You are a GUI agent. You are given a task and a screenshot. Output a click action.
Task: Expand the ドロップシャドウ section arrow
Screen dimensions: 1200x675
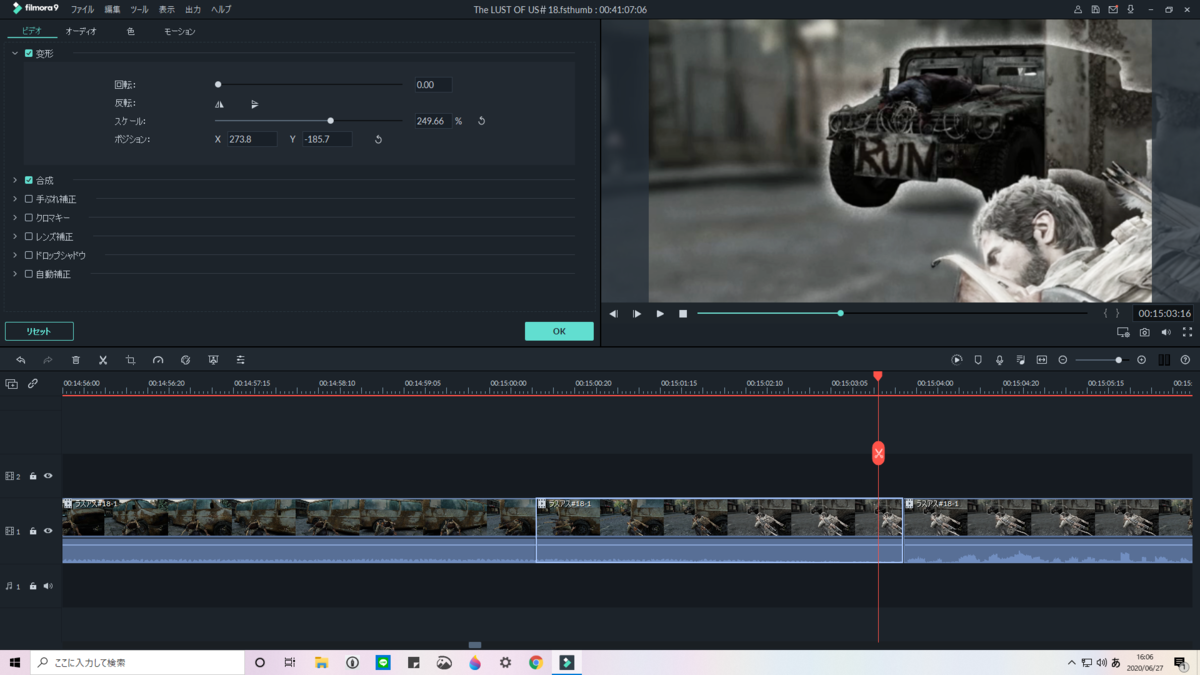coord(15,255)
